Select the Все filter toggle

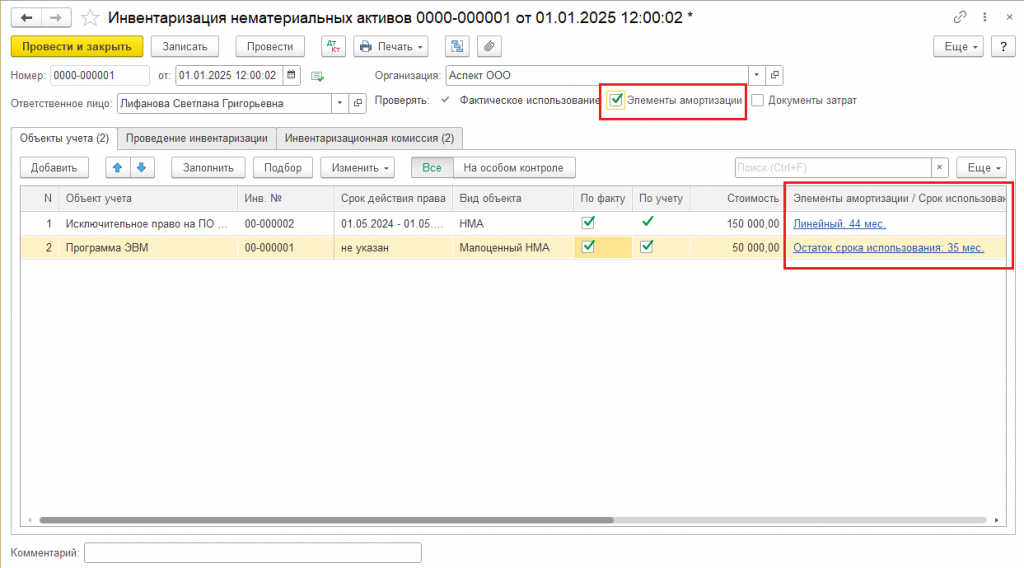(432, 168)
